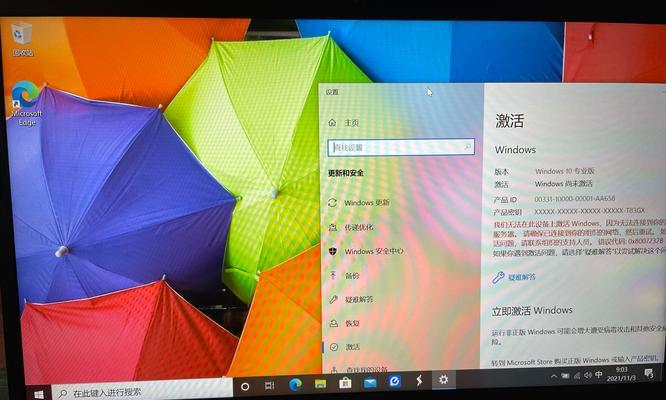This screenshot has width=666, height=400.
Task: Click the Settings gear on taskbar
Action: click(443, 380)
